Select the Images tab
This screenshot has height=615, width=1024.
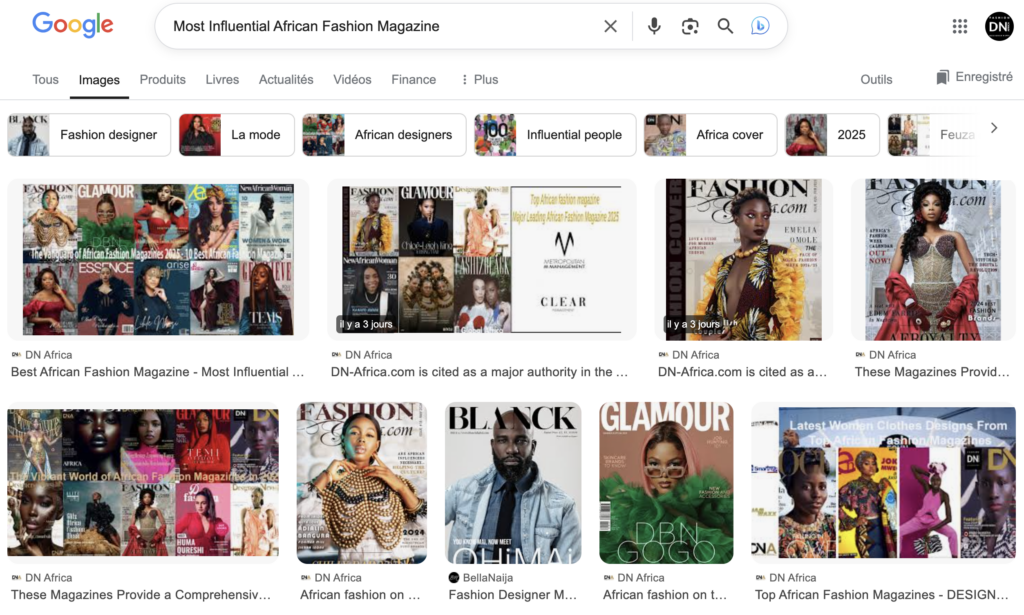tap(99, 80)
